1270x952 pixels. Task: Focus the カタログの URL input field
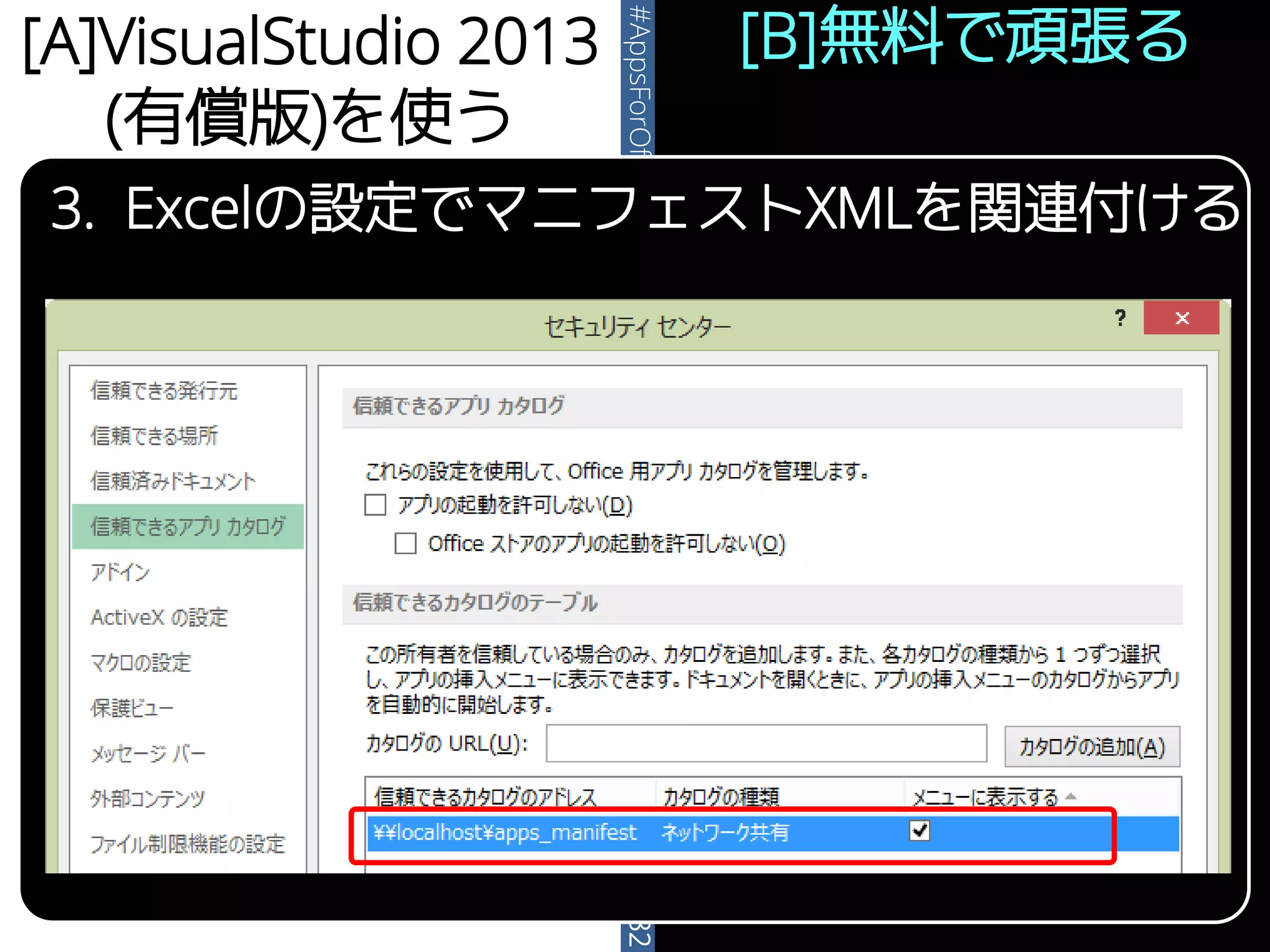click(766, 744)
